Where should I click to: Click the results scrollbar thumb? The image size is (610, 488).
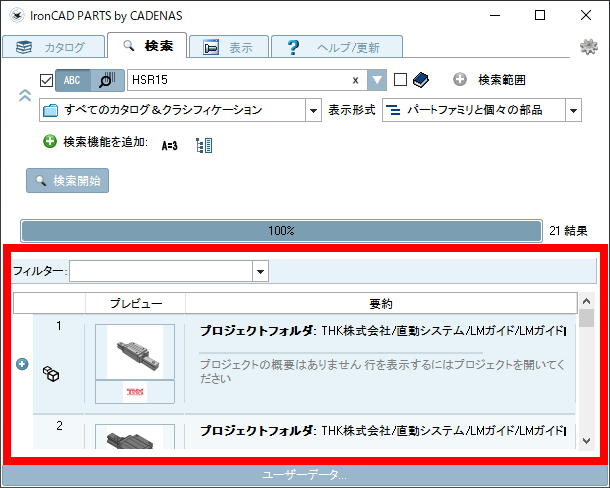point(587,318)
